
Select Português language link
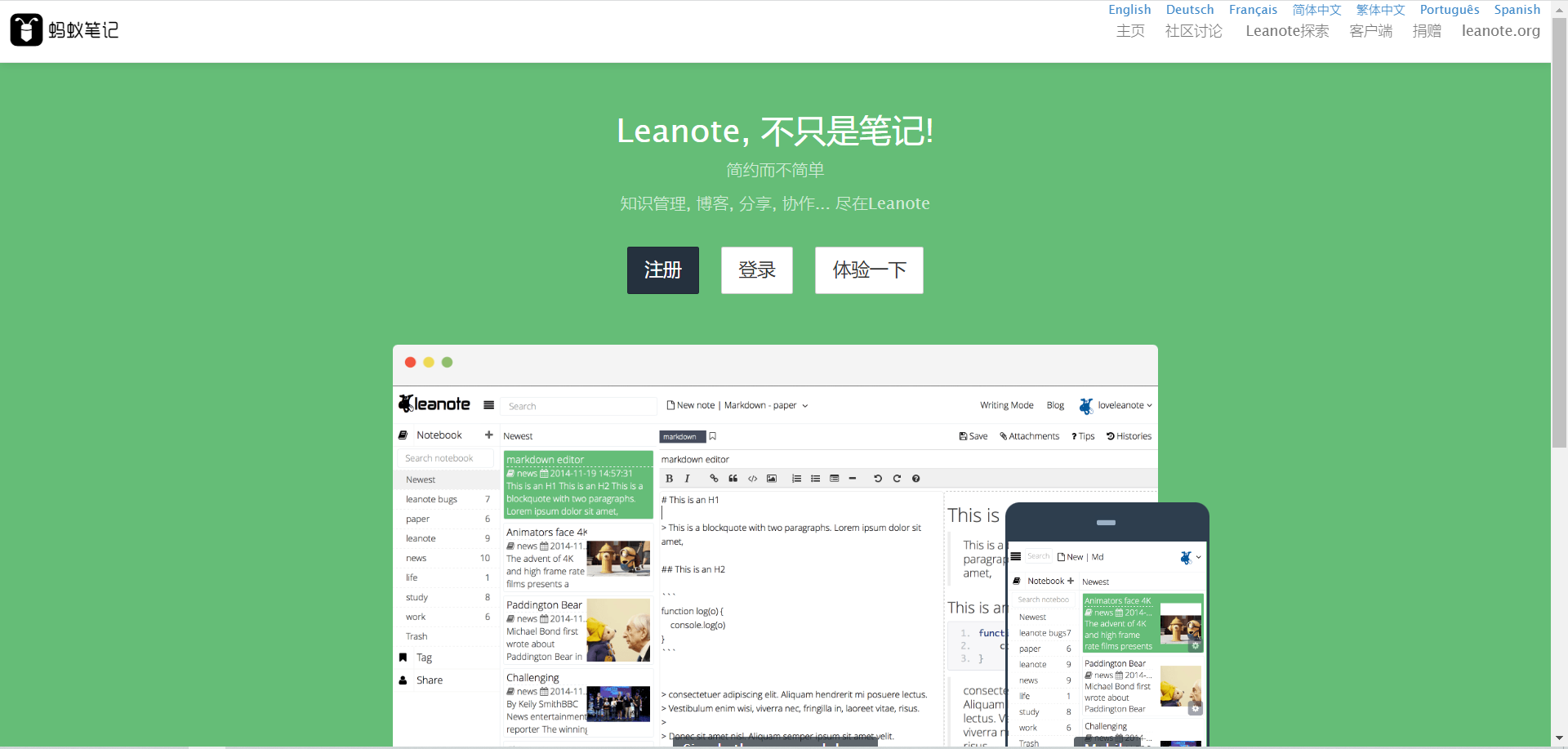[x=1450, y=10]
